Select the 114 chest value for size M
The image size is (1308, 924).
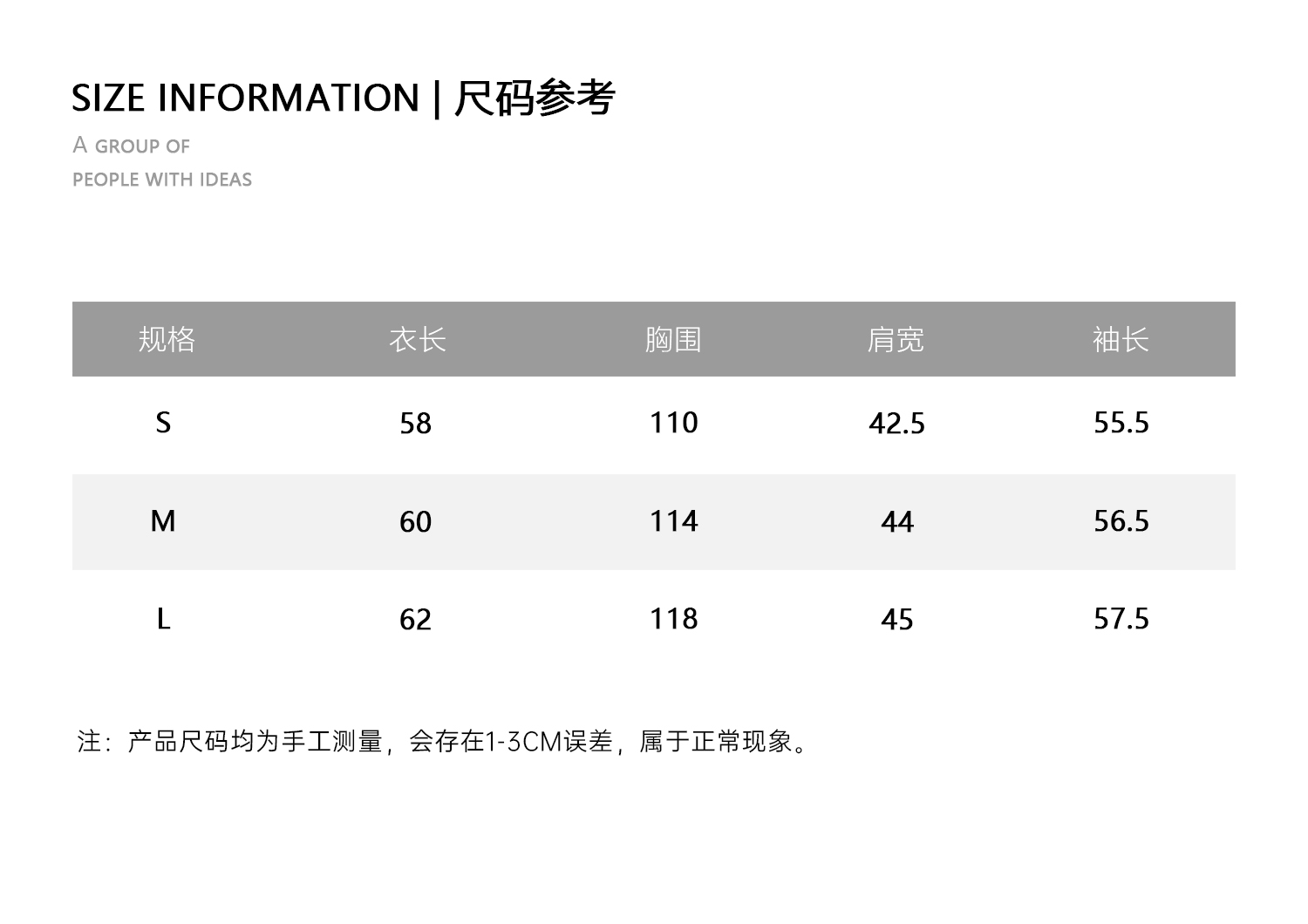click(673, 521)
